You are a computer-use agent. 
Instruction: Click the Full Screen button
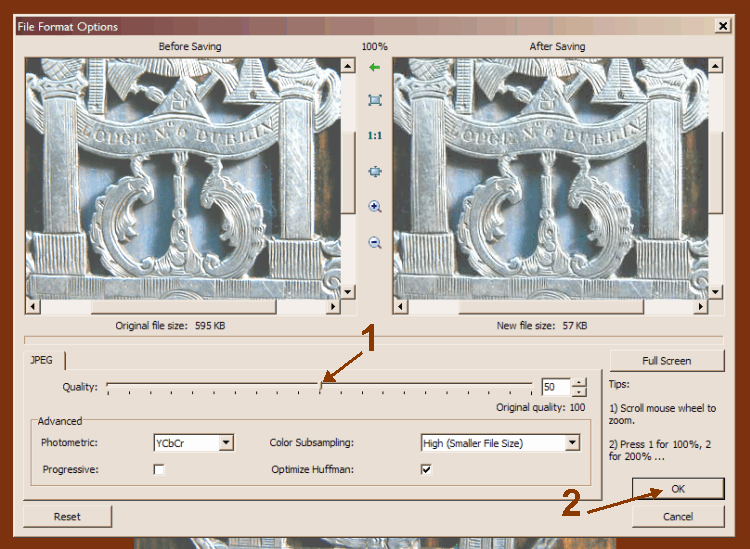click(667, 361)
